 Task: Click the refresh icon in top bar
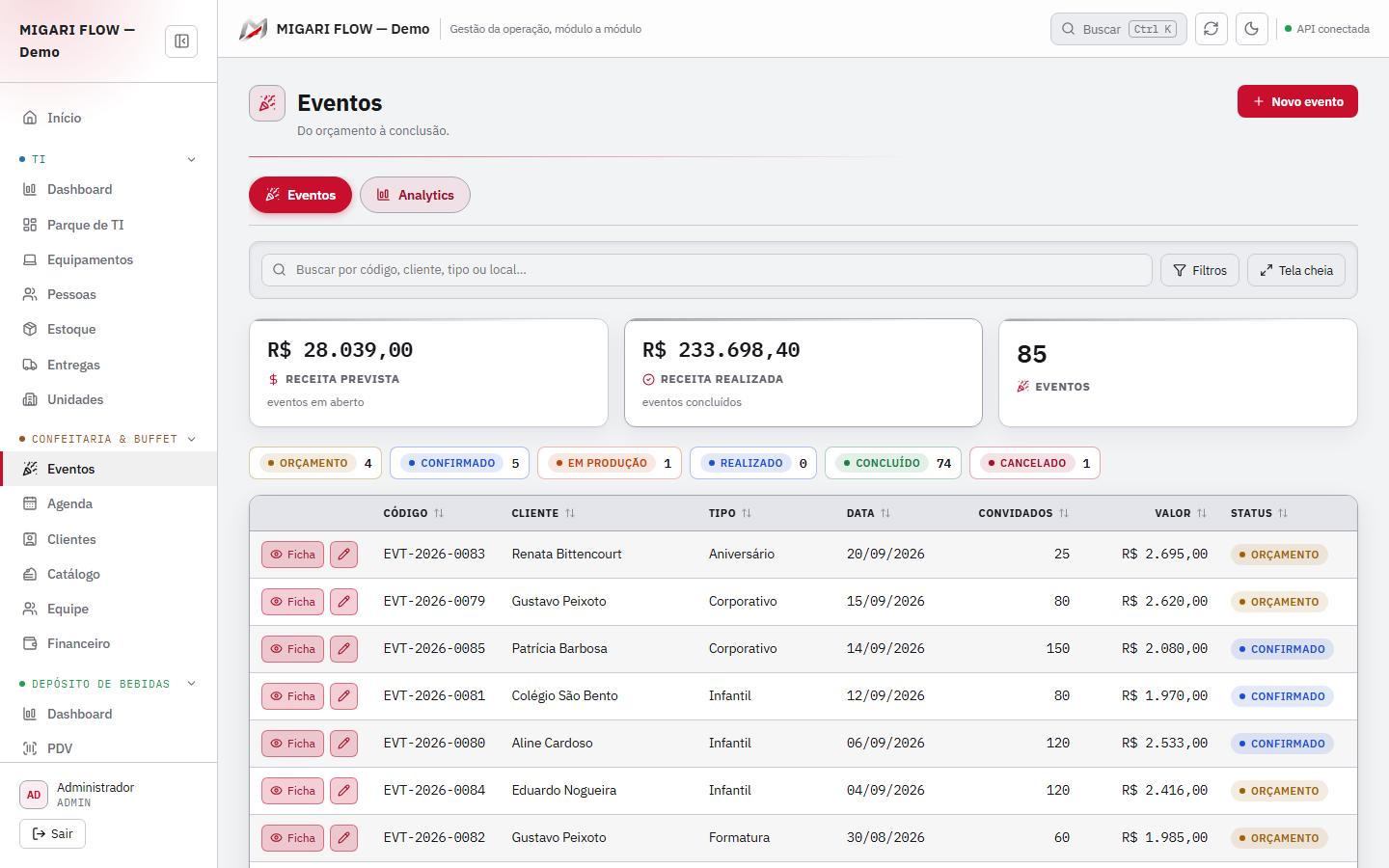1212,29
